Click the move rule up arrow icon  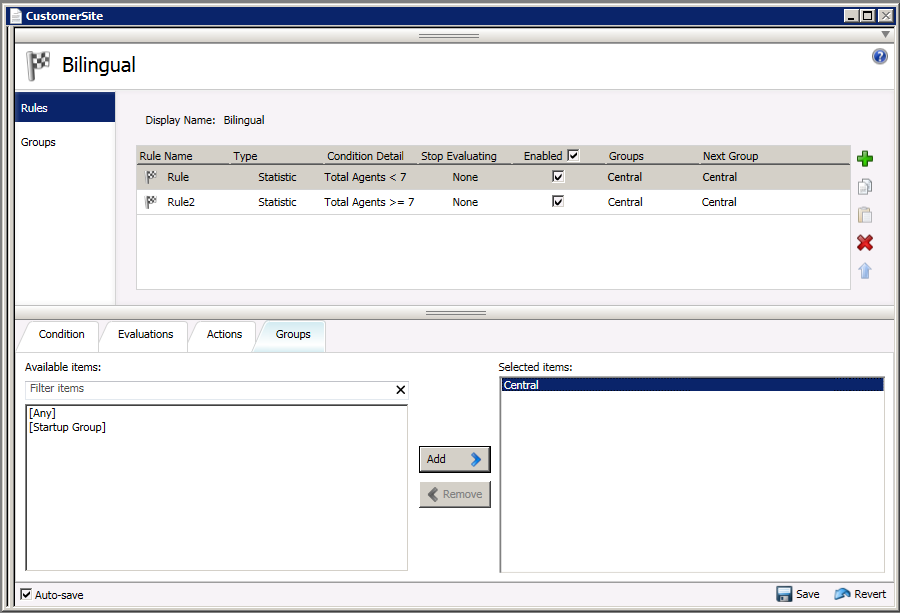click(865, 271)
